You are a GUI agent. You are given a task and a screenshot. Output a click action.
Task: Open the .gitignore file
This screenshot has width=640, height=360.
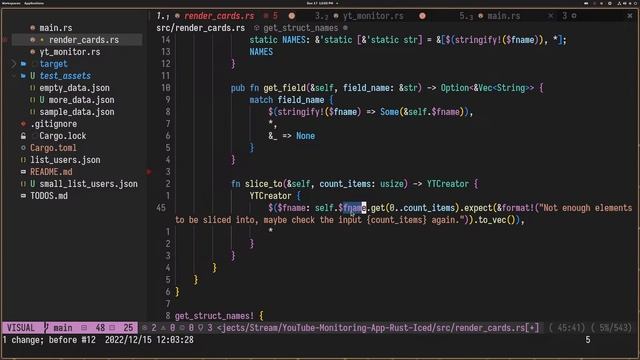[53, 124]
